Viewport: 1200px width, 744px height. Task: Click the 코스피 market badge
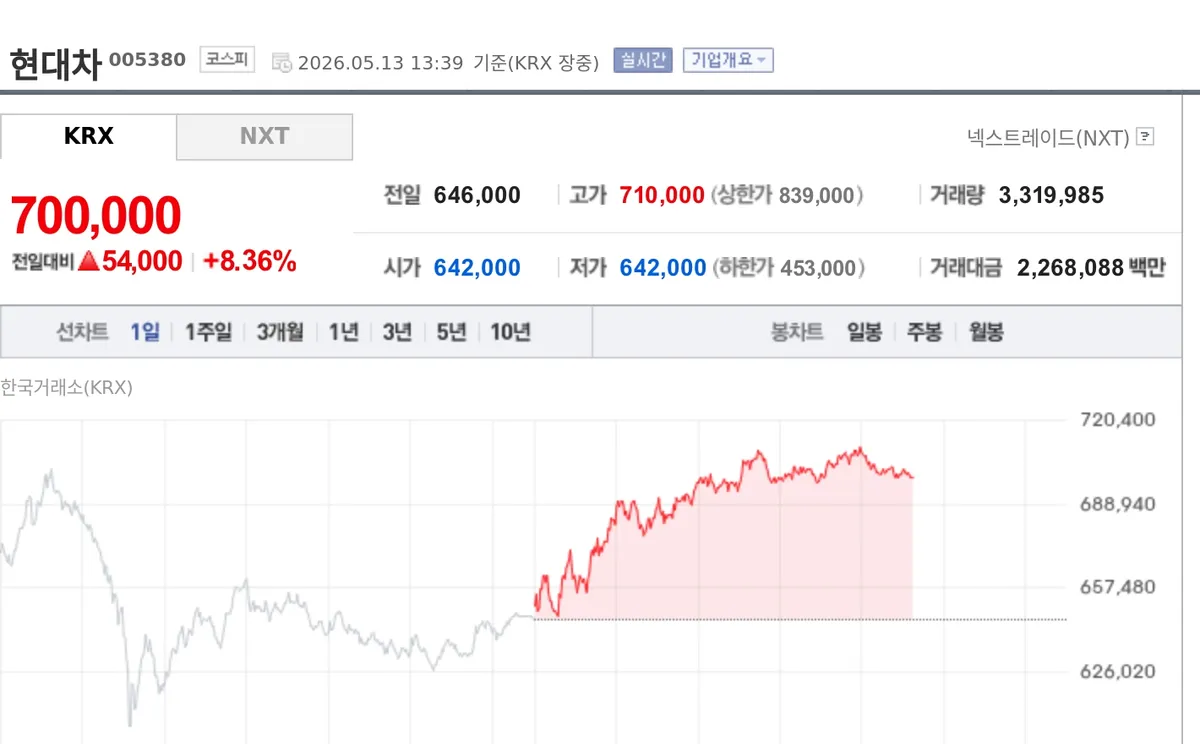click(227, 60)
